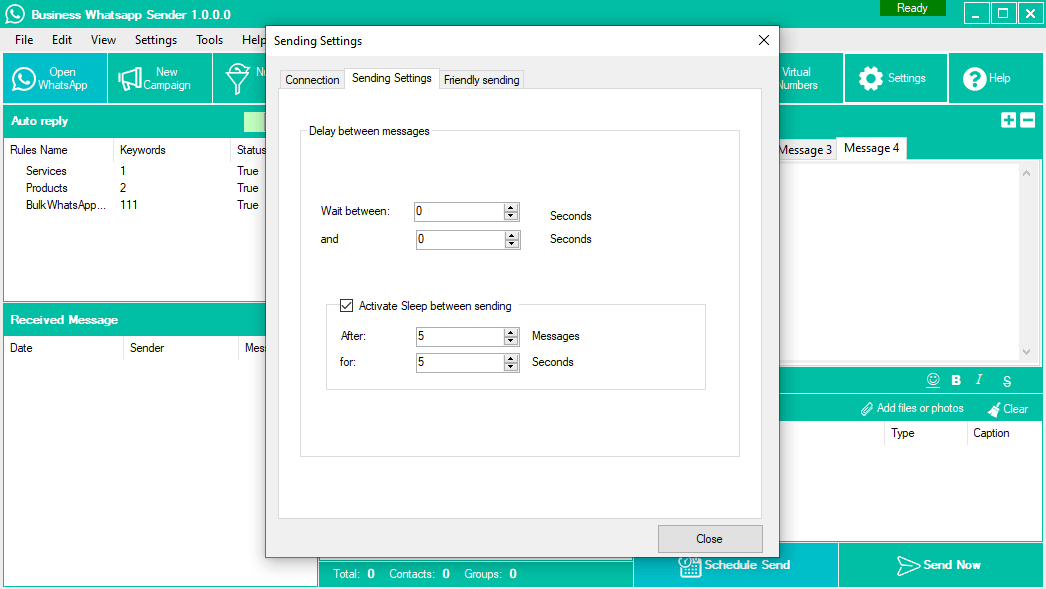Click the Sender column header
Image resolution: width=1046 pixels, height=589 pixels.
coord(181,348)
